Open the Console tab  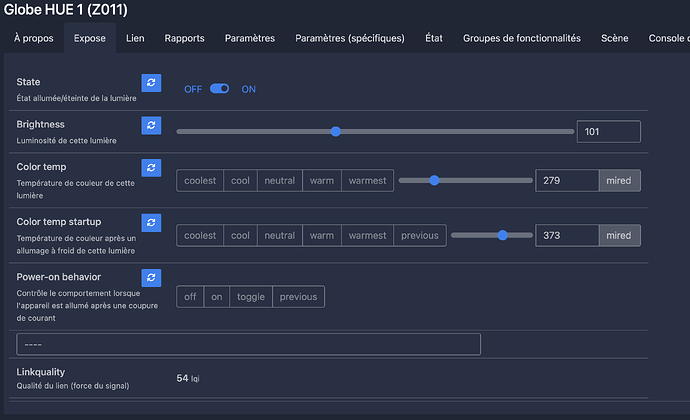coord(668,38)
